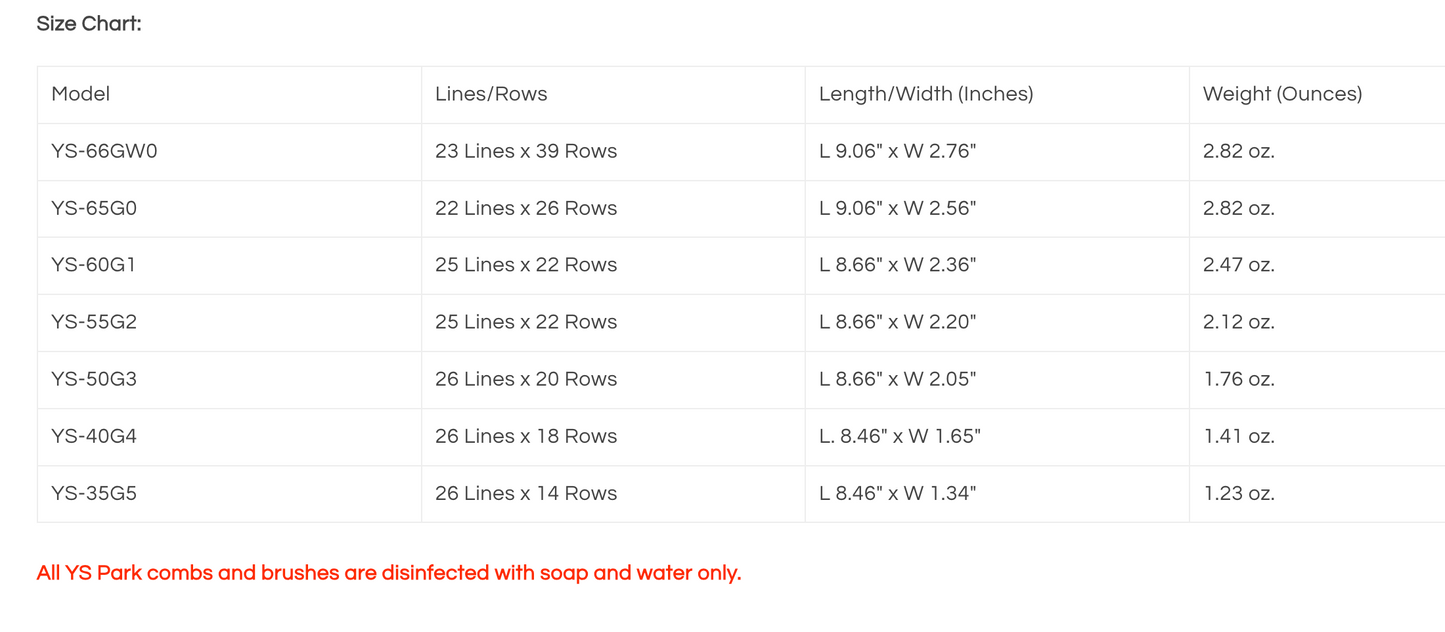
Task: Select the YS-66GW0 model cell
Action: click(104, 151)
